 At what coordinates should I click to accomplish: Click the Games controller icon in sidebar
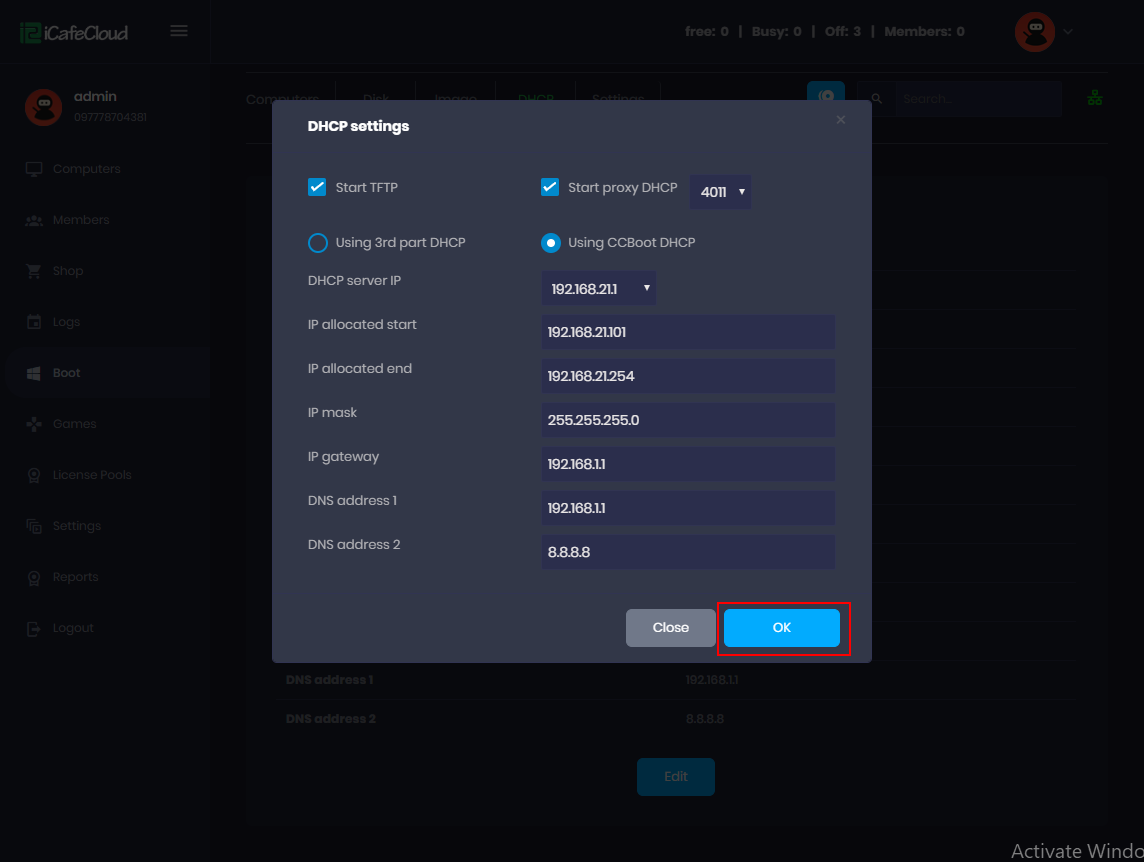(34, 424)
